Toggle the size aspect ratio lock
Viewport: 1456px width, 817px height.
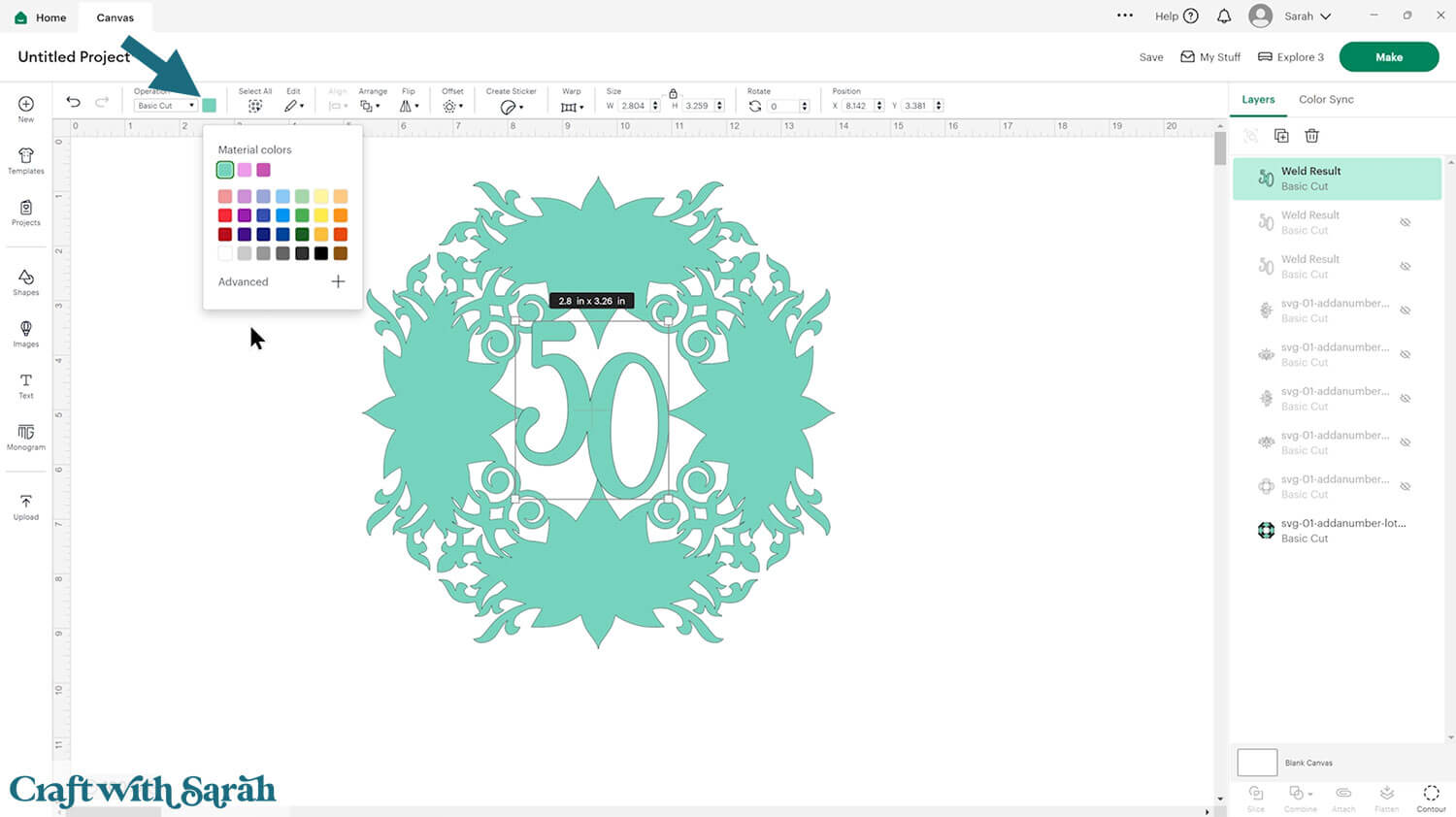[x=673, y=93]
